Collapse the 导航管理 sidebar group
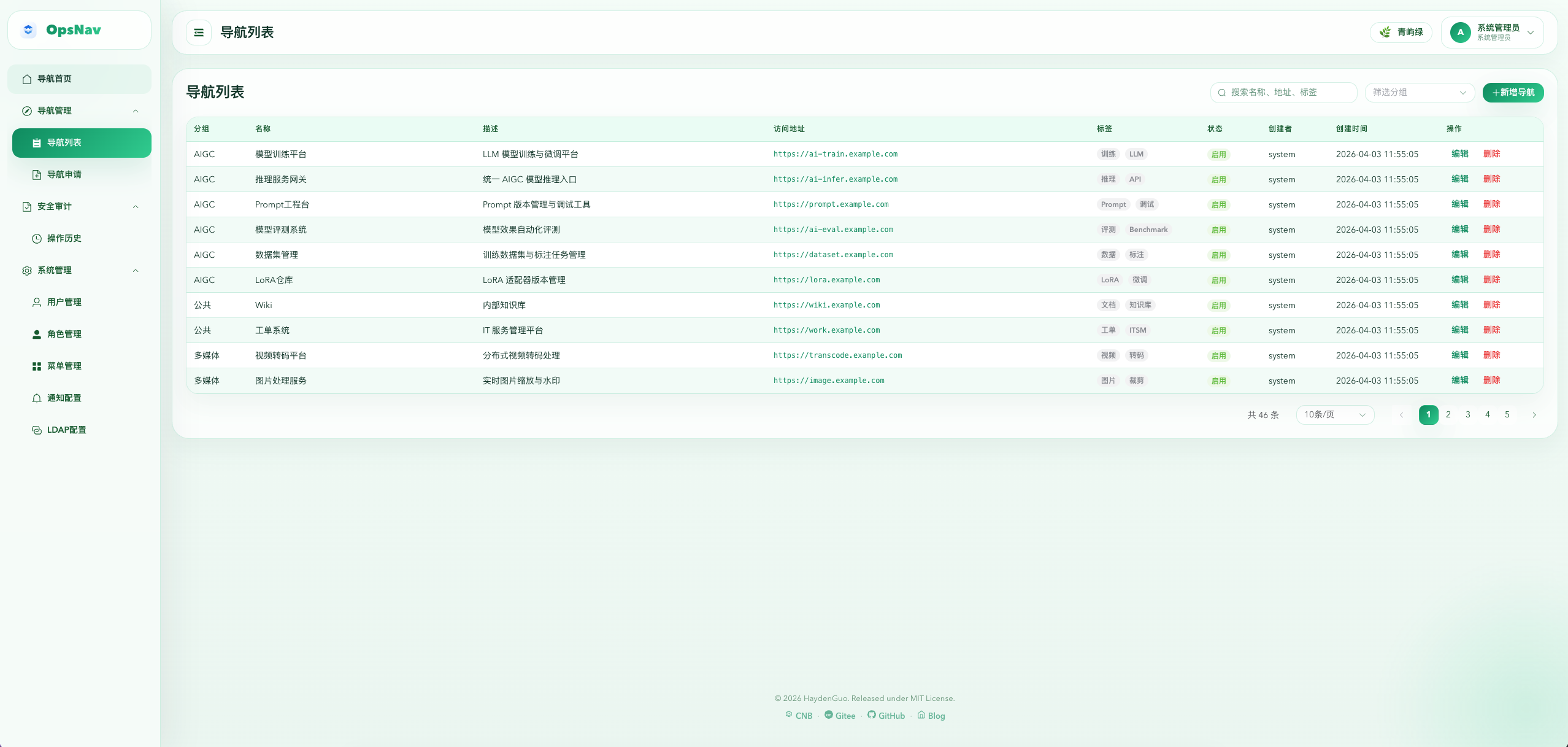This screenshot has height=747, width=1568. tap(136, 111)
